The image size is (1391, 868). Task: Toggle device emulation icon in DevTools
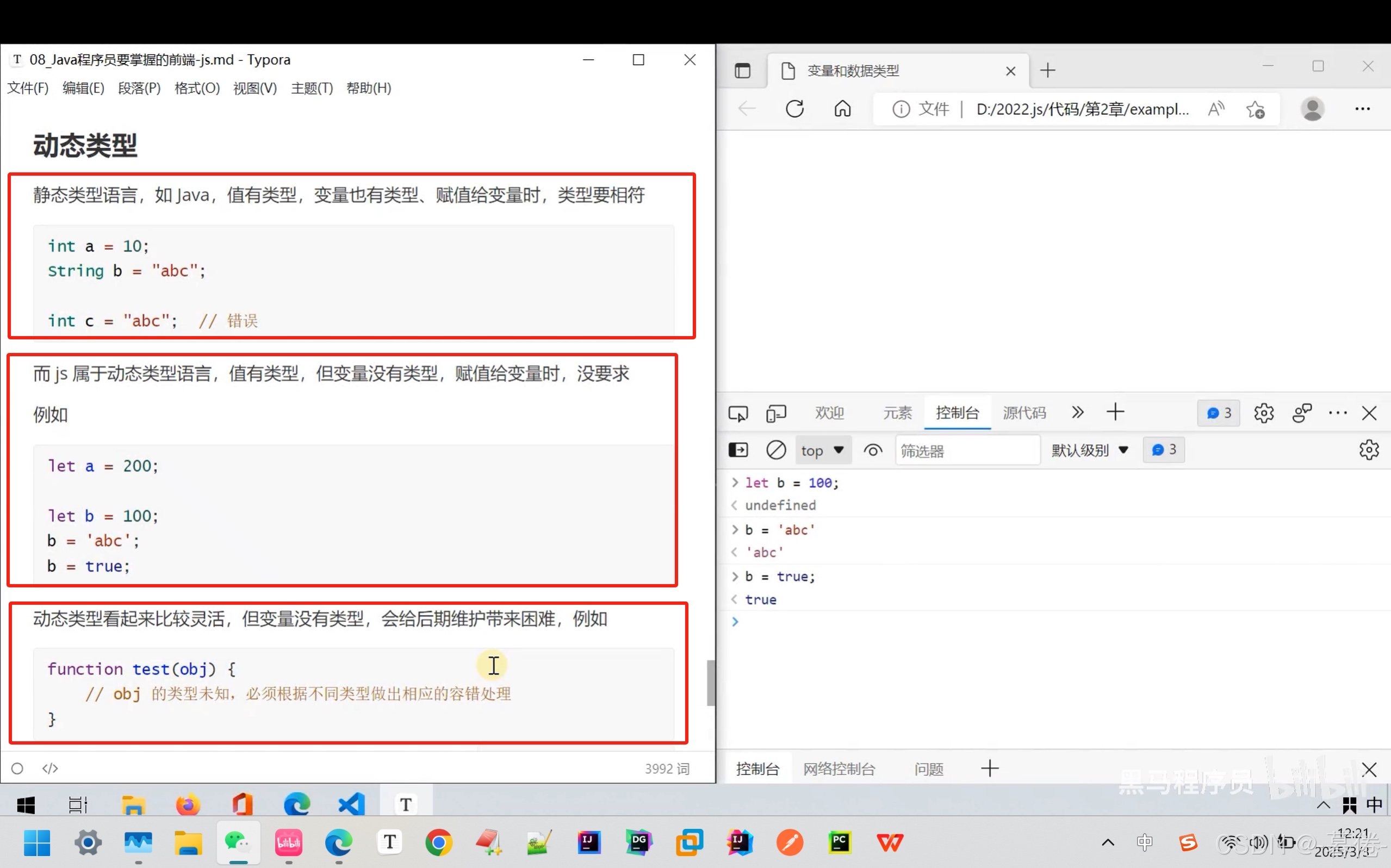pos(776,413)
